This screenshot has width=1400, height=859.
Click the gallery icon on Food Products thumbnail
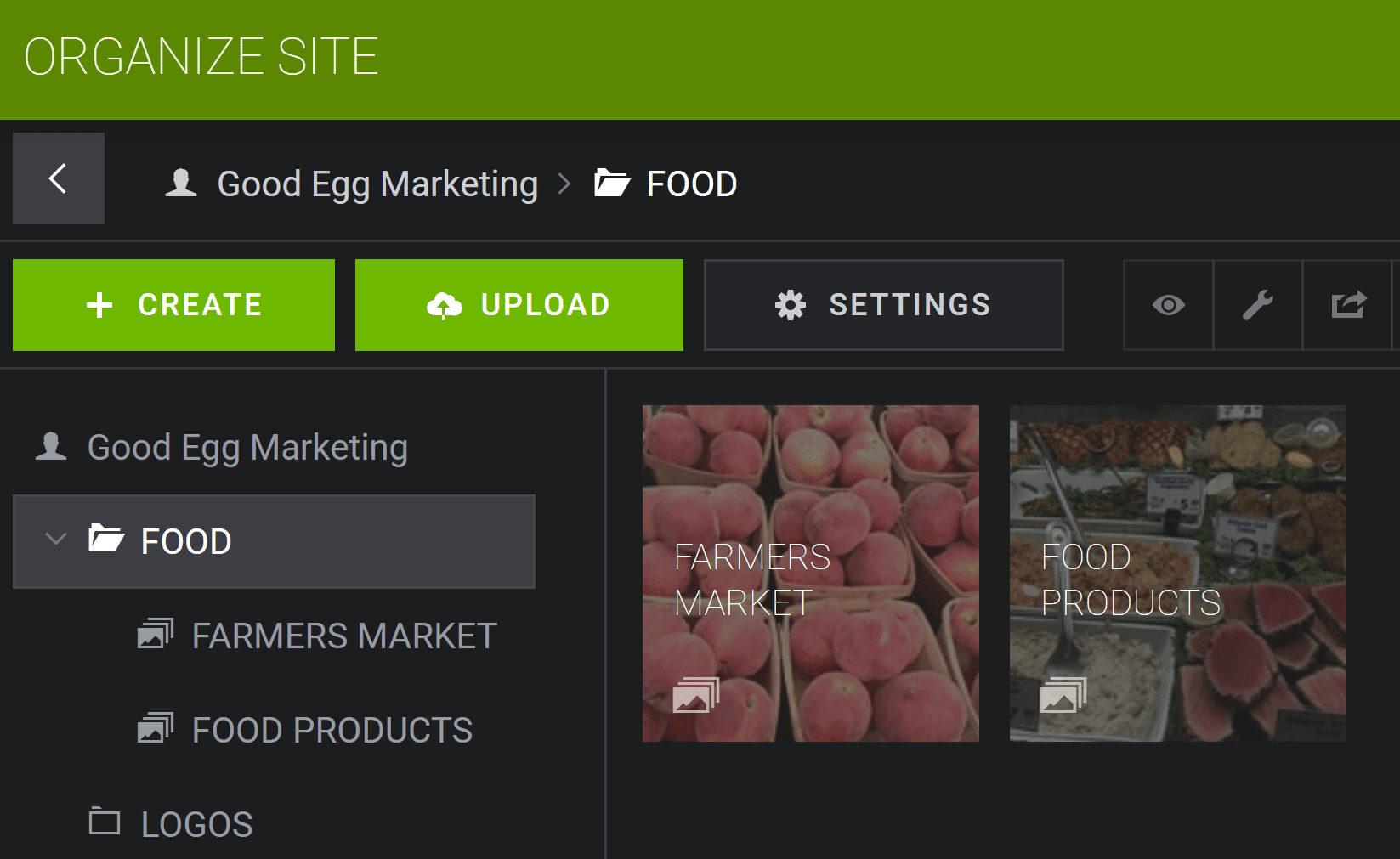click(x=1062, y=695)
